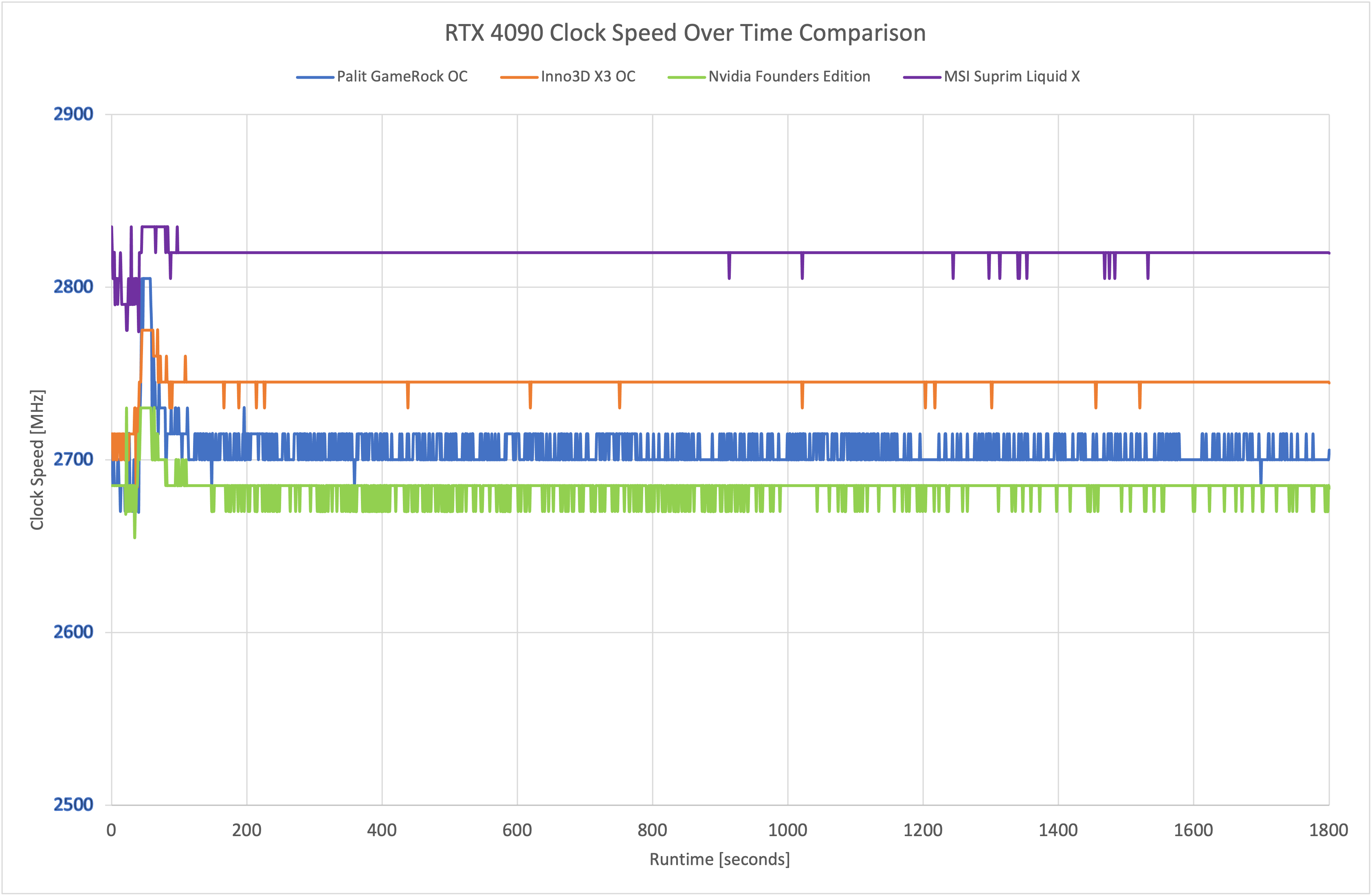Click the 0 x-axis tick label
This screenshot has height=896, width=1372.
pyautogui.click(x=111, y=830)
